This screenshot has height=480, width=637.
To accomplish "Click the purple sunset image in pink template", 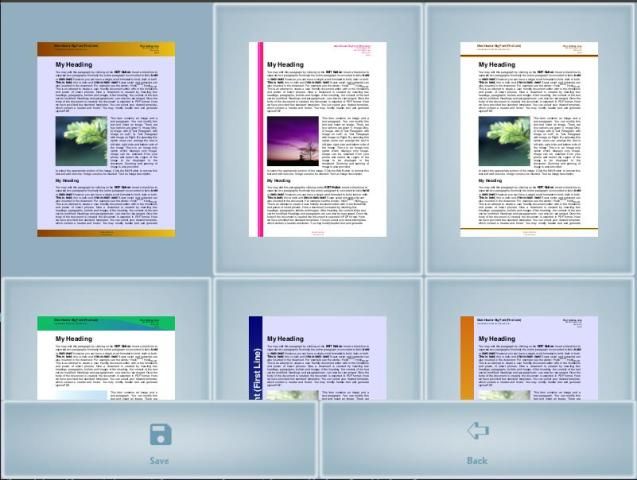I will point(293,141).
